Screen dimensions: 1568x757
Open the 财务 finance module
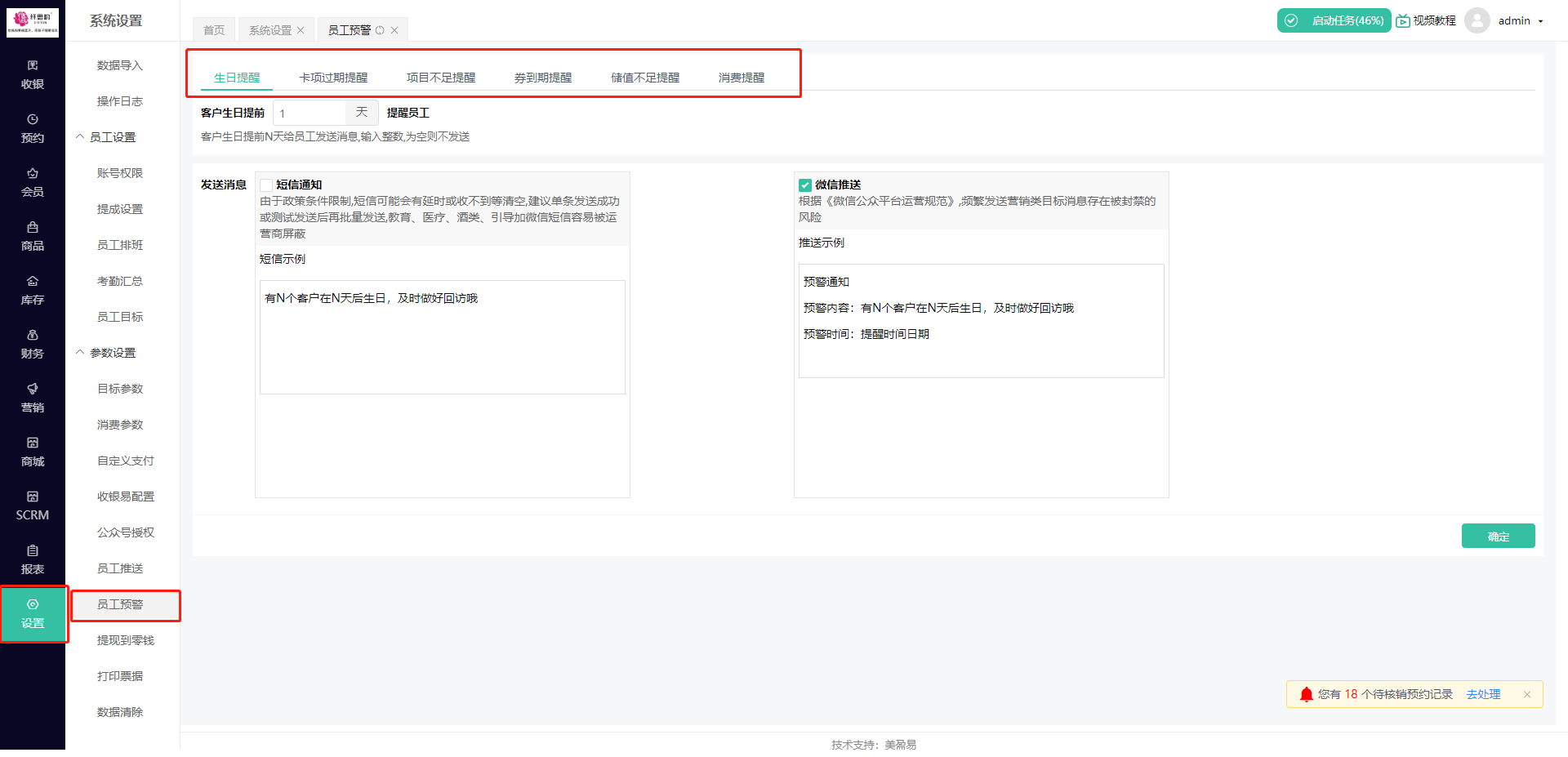[32, 344]
